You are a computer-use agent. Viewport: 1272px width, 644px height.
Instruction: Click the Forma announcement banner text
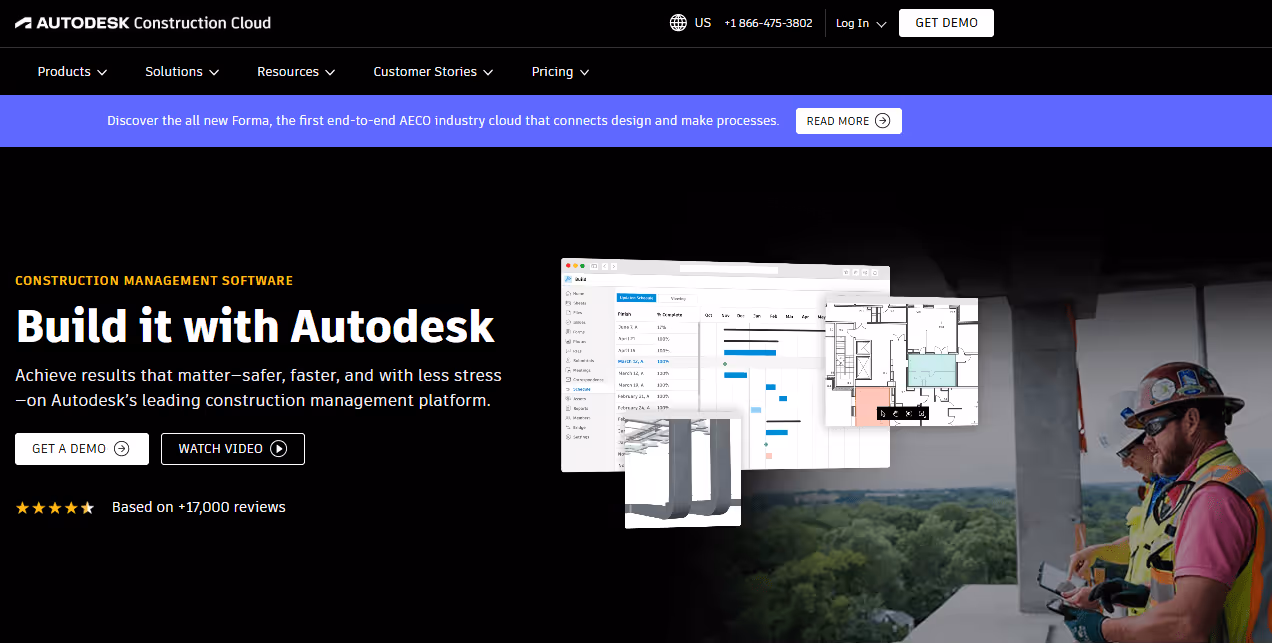click(443, 121)
